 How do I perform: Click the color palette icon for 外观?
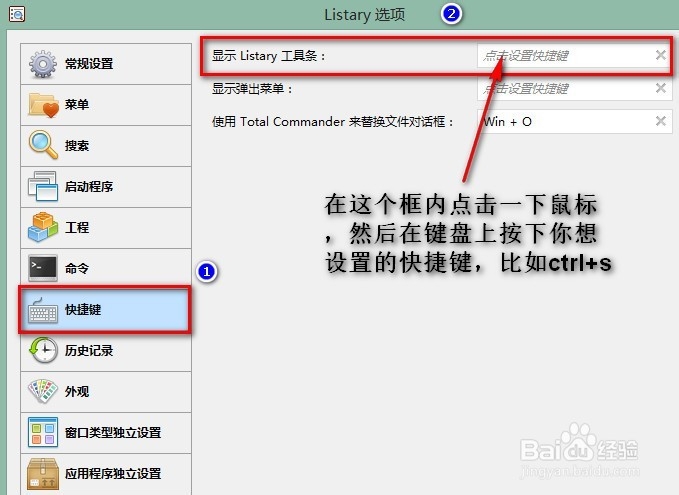point(42,391)
